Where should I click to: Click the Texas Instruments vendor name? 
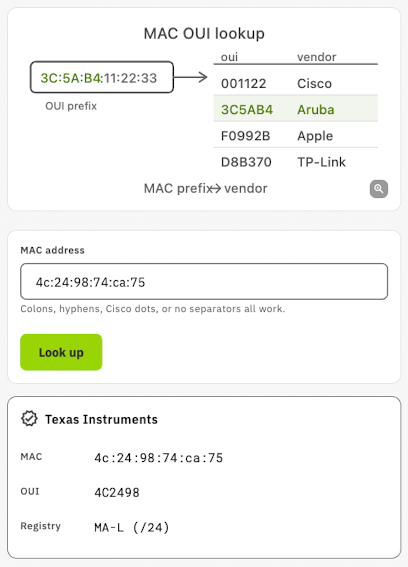tap(101, 419)
